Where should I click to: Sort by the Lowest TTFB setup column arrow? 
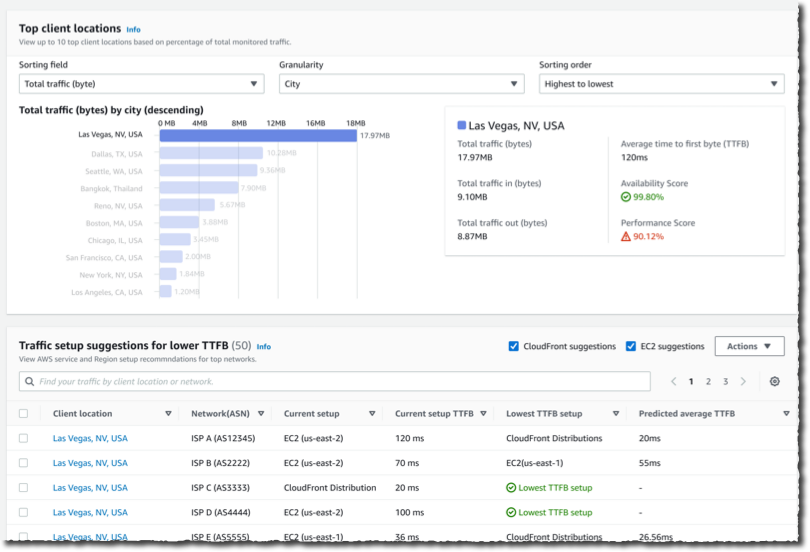click(616, 414)
